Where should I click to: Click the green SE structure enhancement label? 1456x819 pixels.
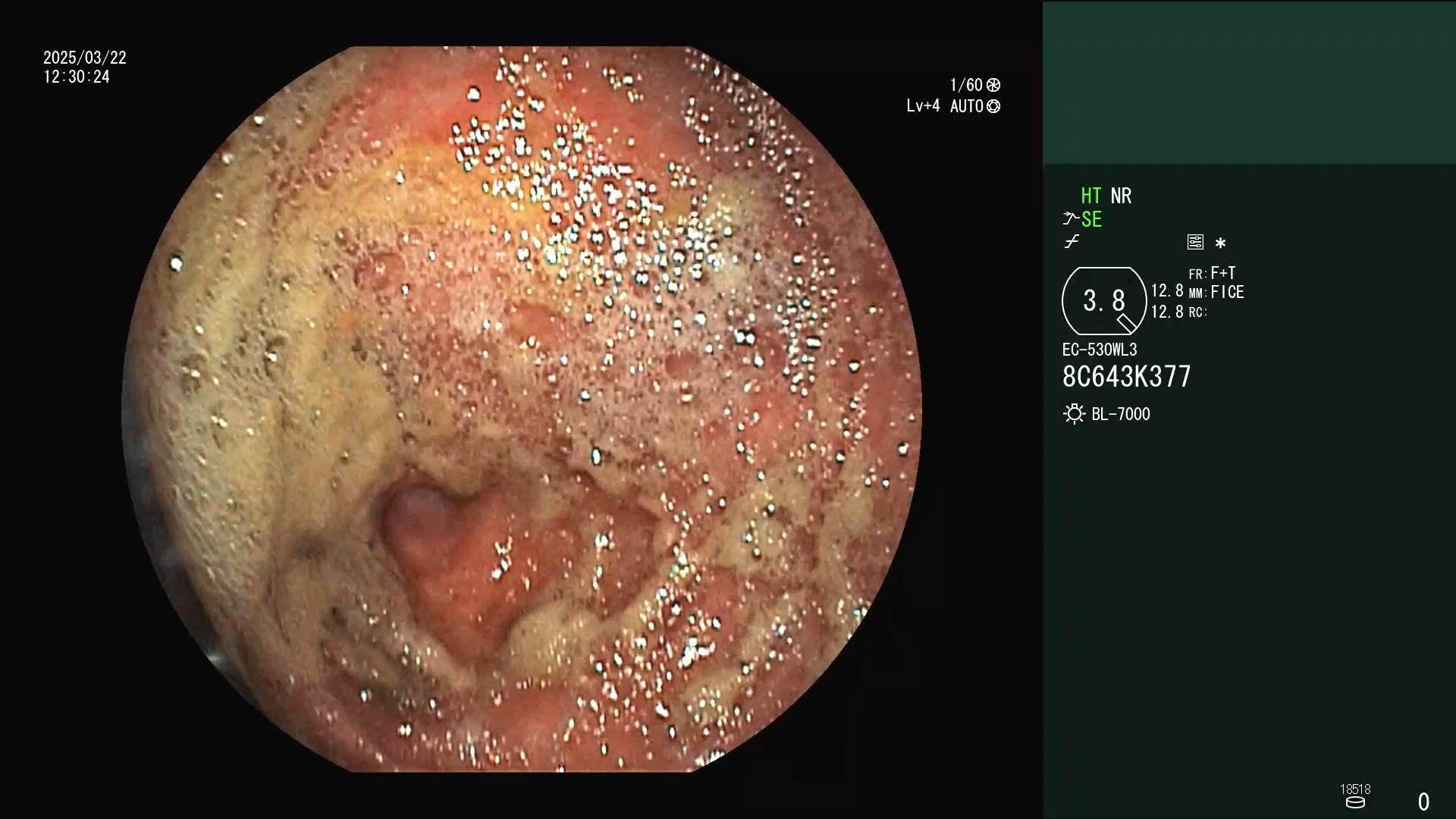pos(1091,220)
